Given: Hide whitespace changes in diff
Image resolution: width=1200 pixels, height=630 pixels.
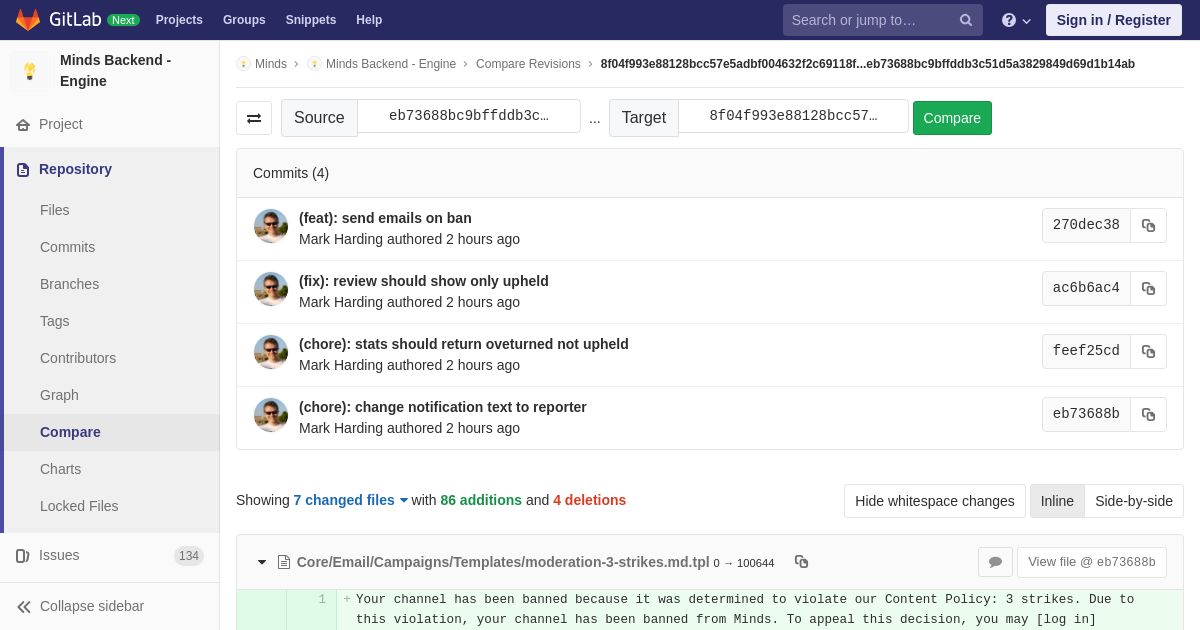Looking at the screenshot, I should pos(934,501).
